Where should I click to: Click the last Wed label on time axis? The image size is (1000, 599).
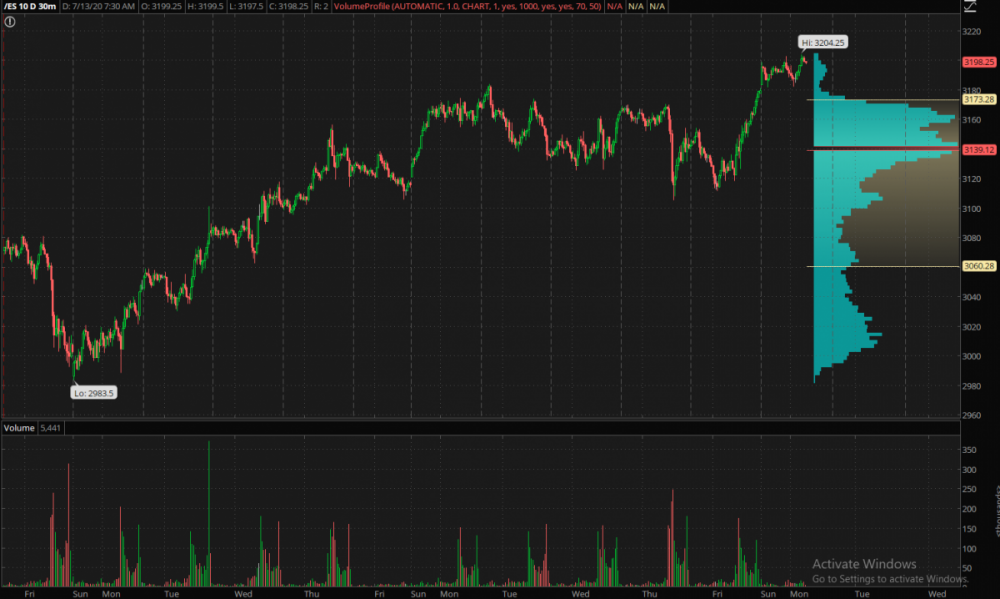click(937, 593)
